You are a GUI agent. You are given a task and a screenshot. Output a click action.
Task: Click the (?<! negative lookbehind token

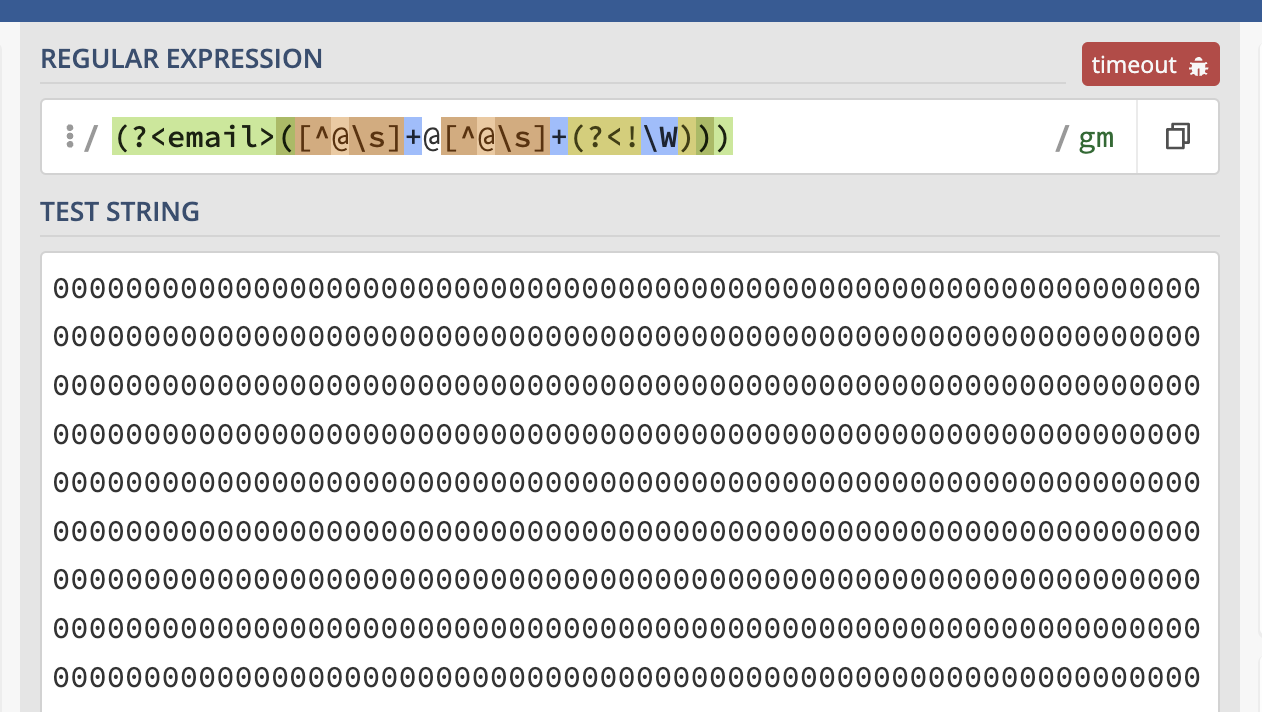pyautogui.click(x=604, y=137)
